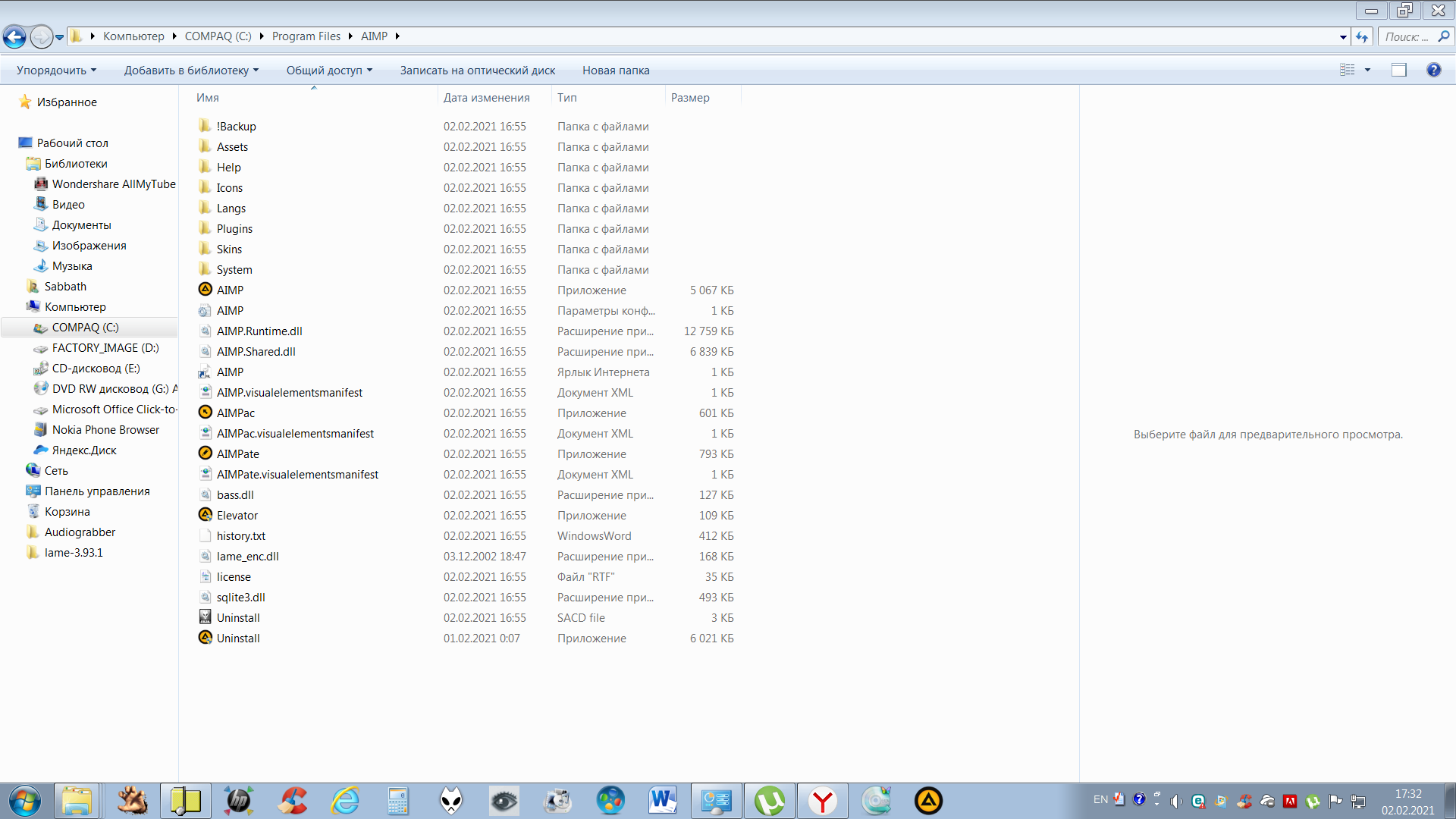The image size is (1456, 819).
Task: Click the Windows Start button
Action: tap(24, 801)
